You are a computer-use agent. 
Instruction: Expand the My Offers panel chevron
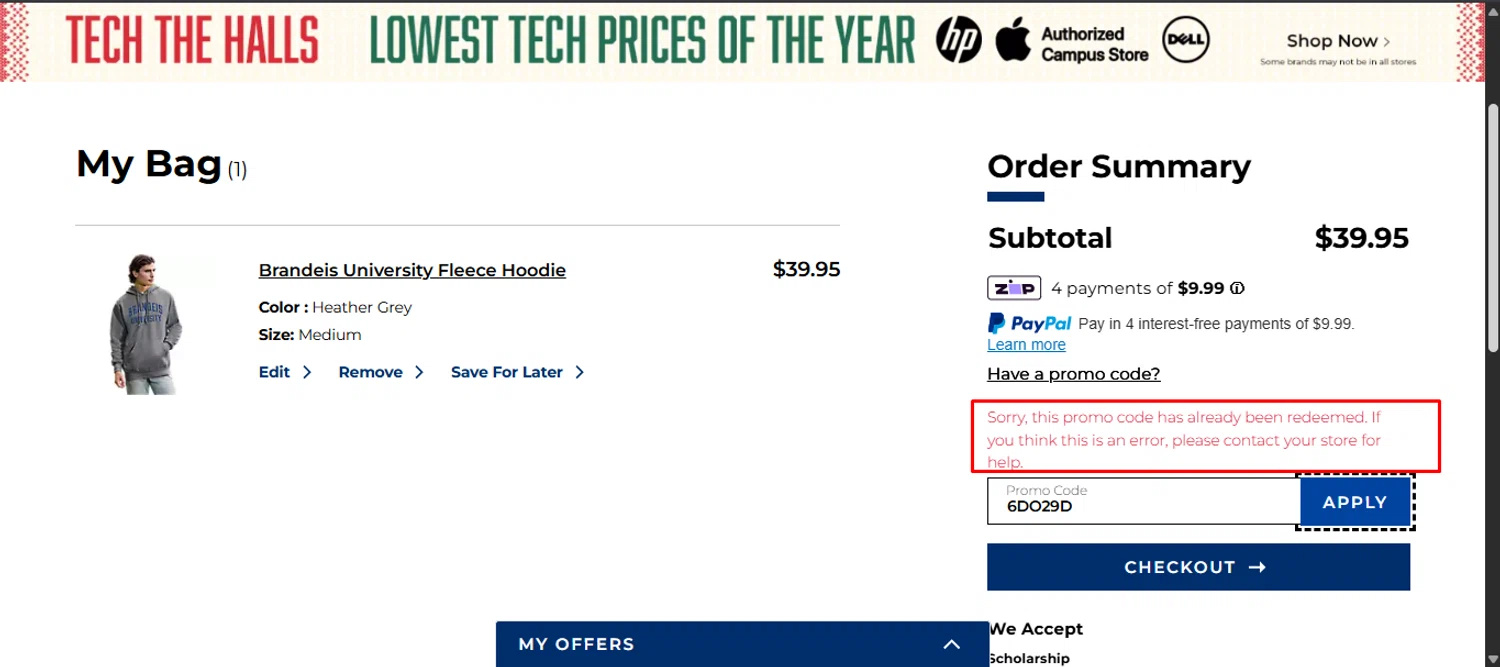[951, 644]
